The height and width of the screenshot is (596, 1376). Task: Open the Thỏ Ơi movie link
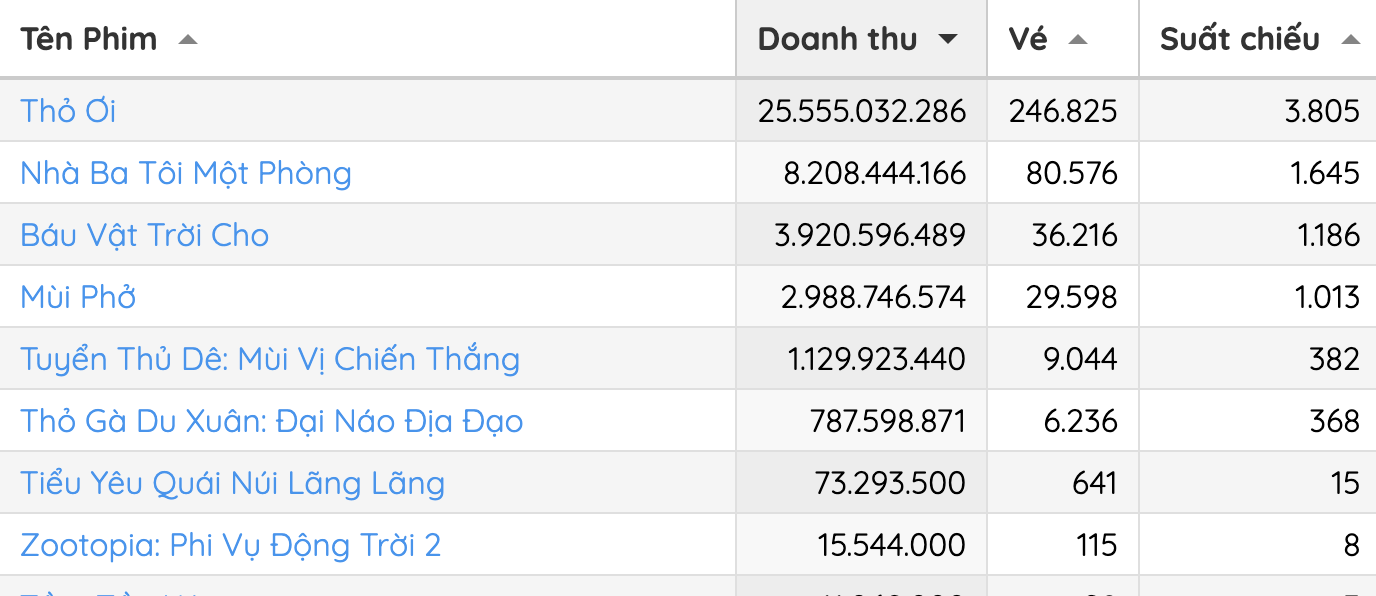68,111
